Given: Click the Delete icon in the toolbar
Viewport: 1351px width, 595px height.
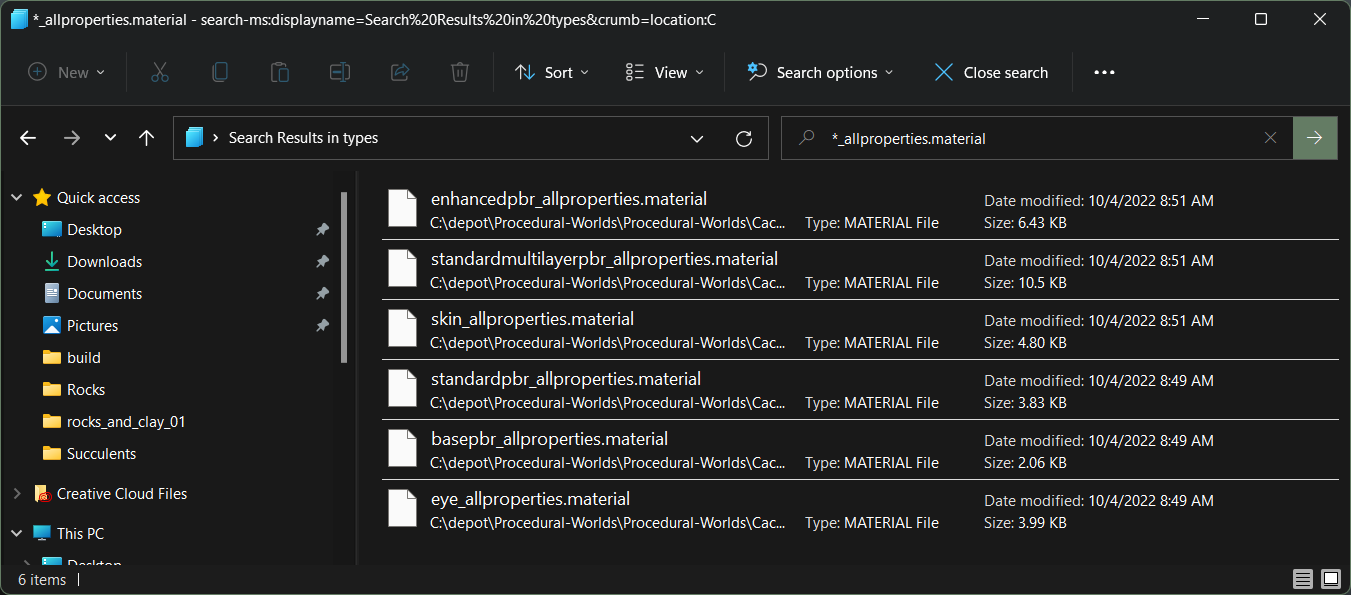Looking at the screenshot, I should 459,71.
